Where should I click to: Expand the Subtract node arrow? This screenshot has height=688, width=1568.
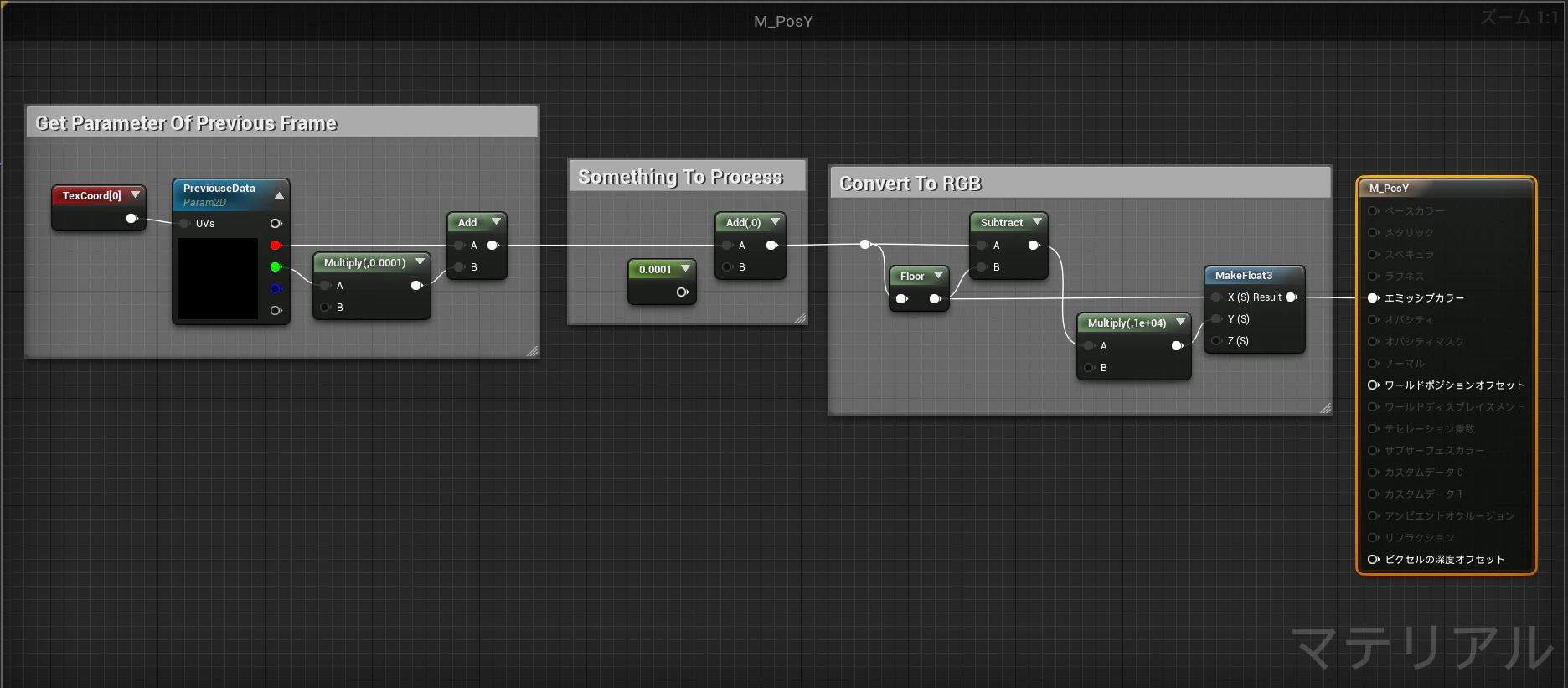[x=1037, y=221]
